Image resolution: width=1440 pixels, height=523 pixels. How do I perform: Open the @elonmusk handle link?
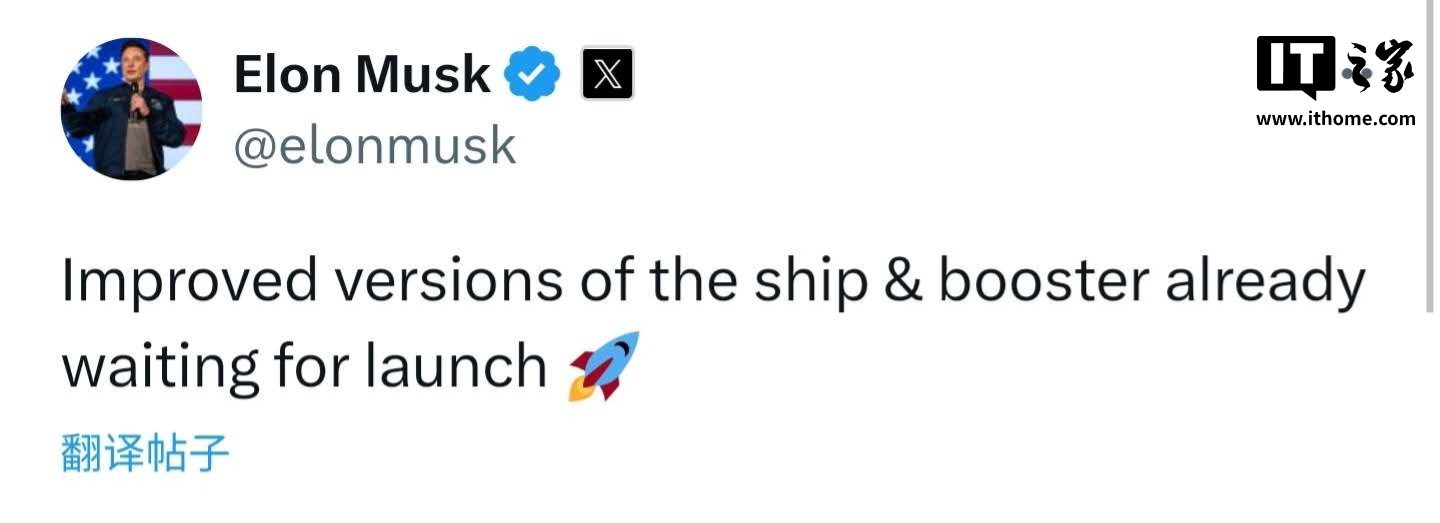375,146
